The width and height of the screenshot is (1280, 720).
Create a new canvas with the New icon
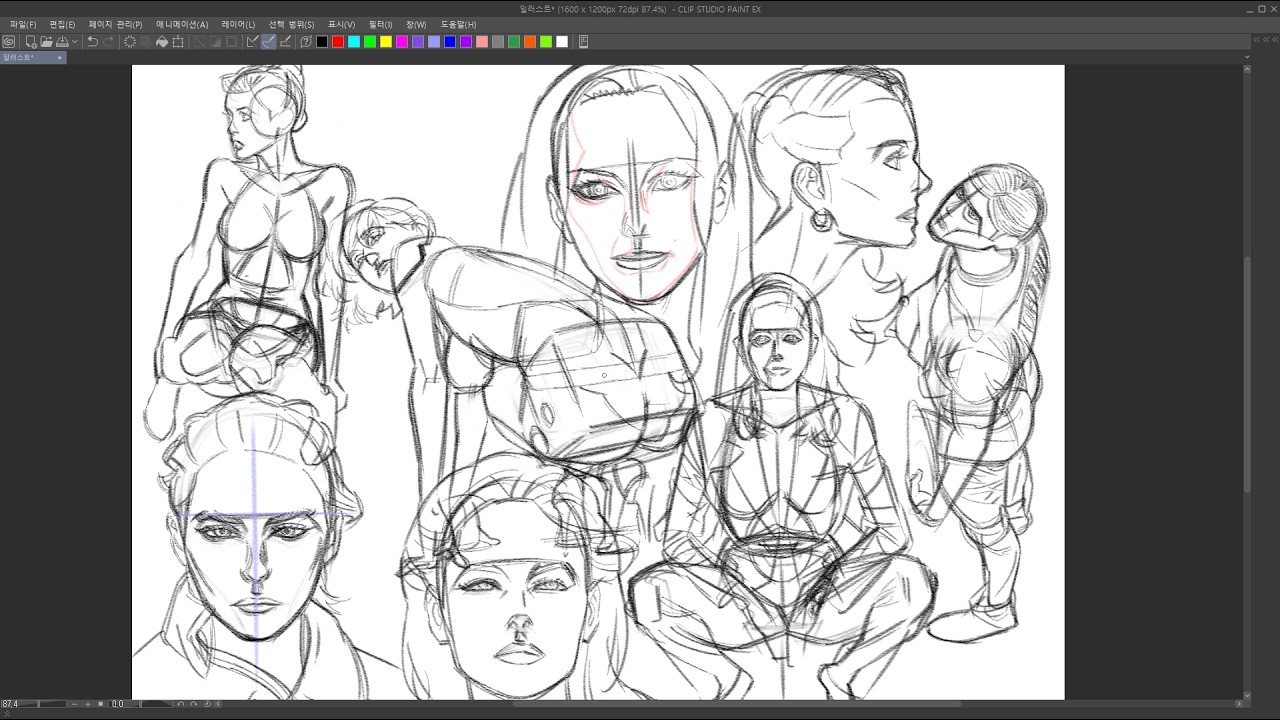(31, 42)
